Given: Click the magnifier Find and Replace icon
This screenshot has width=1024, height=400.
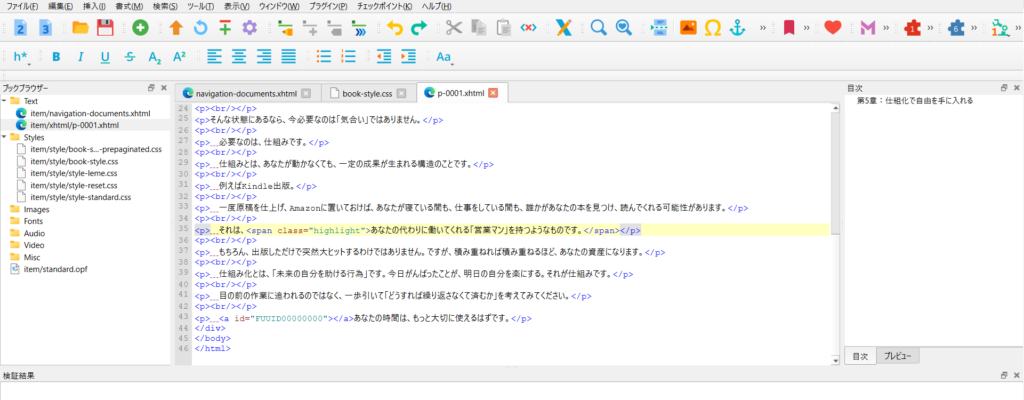Looking at the screenshot, I should point(598,28).
